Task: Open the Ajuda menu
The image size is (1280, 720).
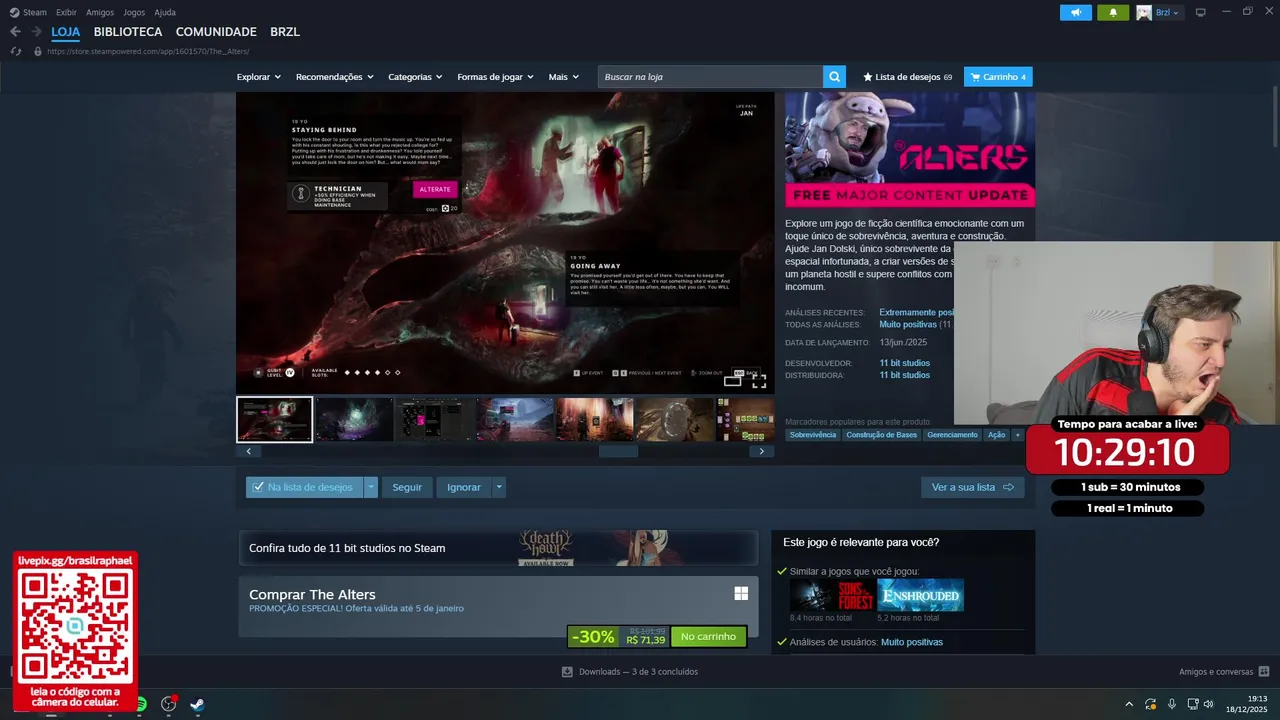Action: [x=165, y=12]
